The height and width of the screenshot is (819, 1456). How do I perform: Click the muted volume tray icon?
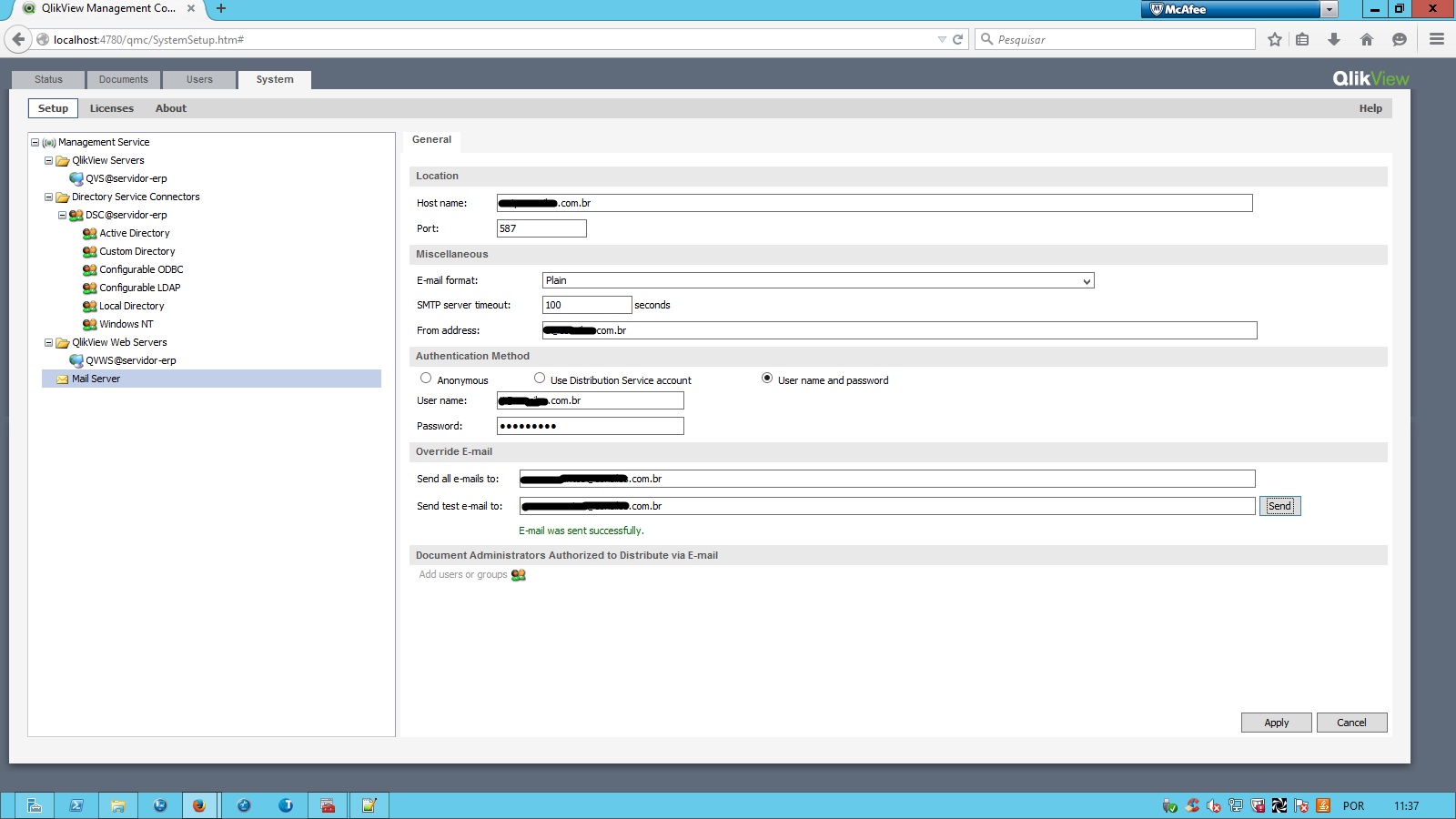pyautogui.click(x=1213, y=805)
